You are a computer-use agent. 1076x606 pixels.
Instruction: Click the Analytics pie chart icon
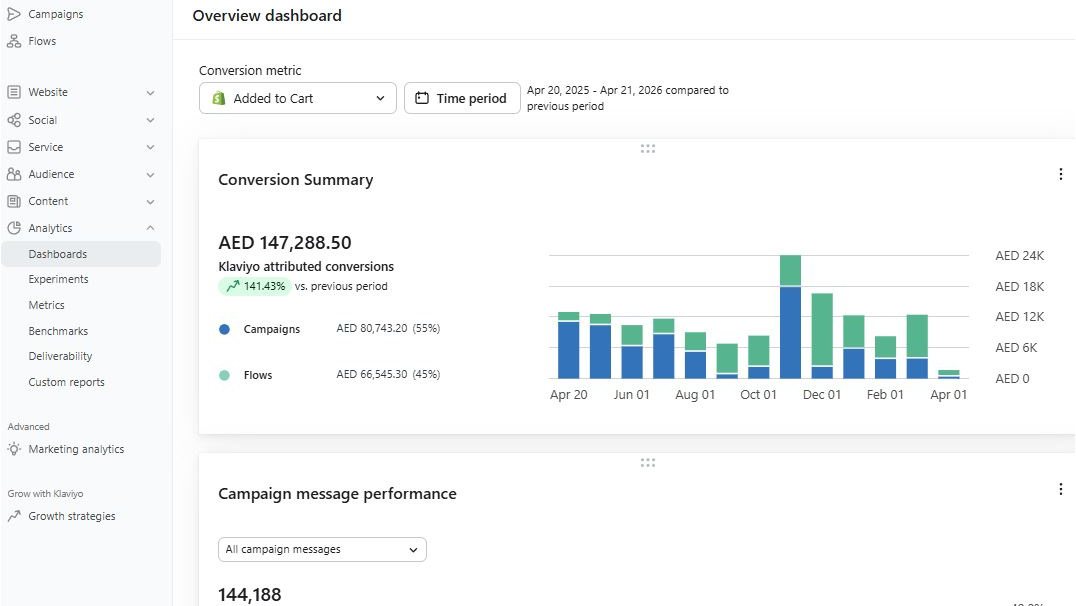click(x=14, y=228)
